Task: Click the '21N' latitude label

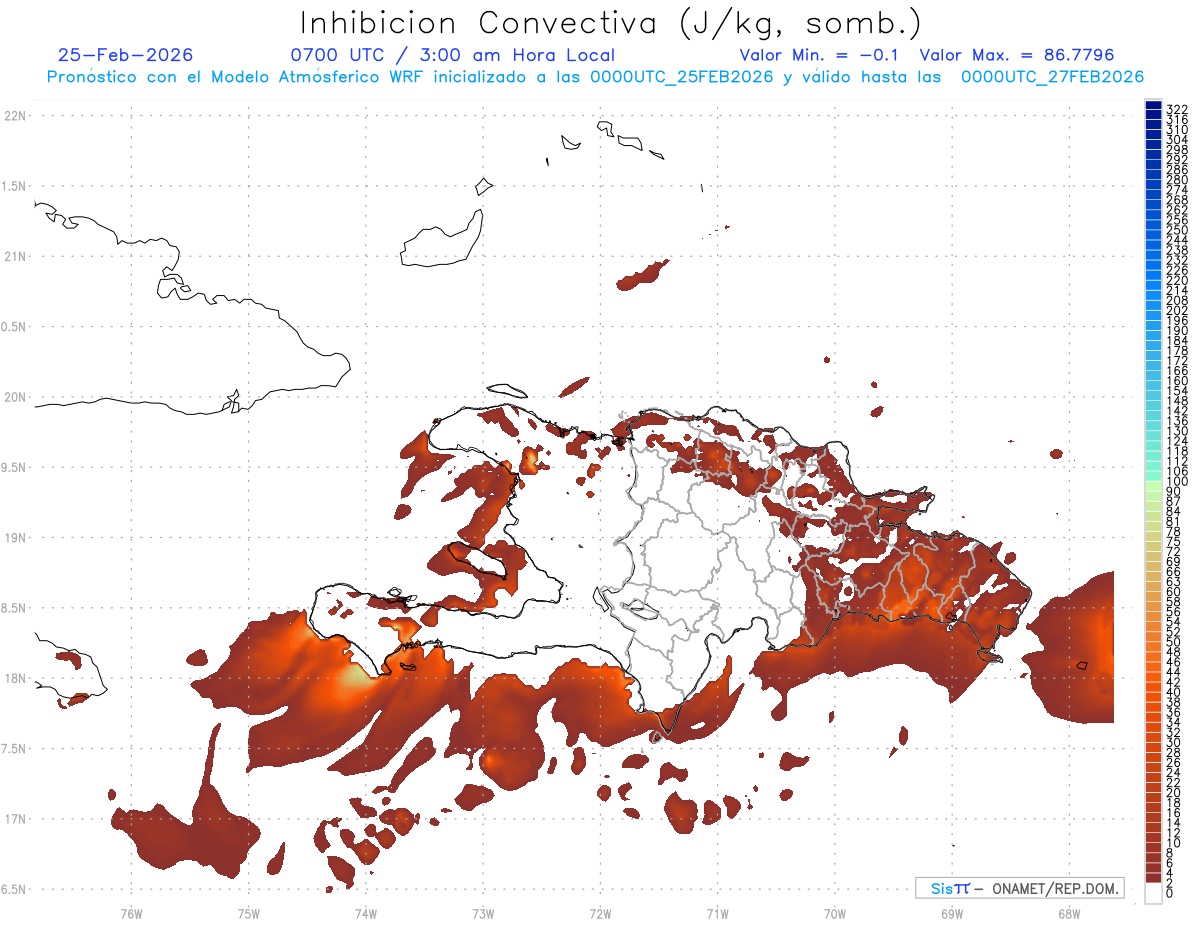Action: 15,257
